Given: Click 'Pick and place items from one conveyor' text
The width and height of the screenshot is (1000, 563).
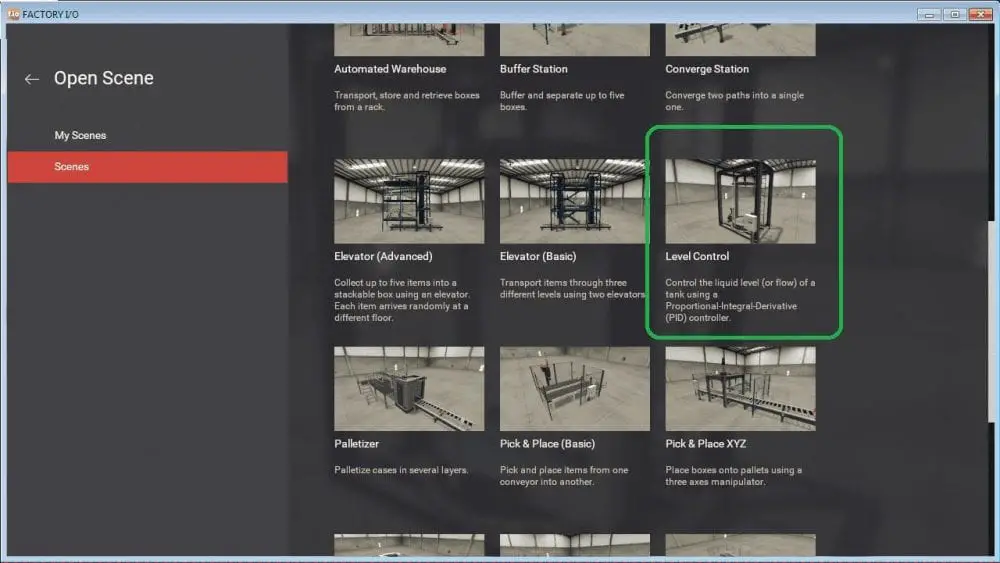Looking at the screenshot, I should click(x=564, y=476).
